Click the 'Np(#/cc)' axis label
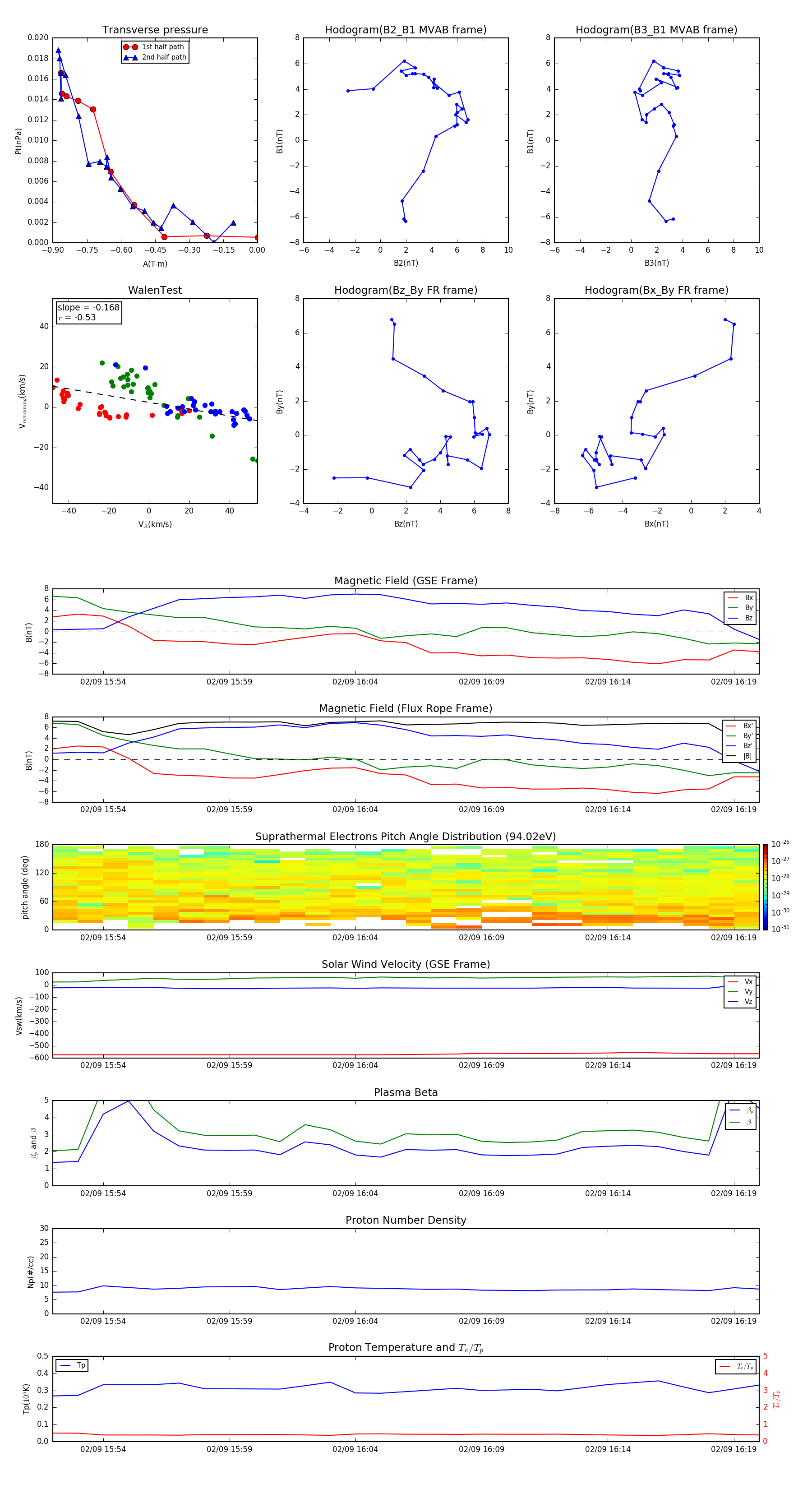Viewport: 812px width, 1489px height. coord(31,1272)
